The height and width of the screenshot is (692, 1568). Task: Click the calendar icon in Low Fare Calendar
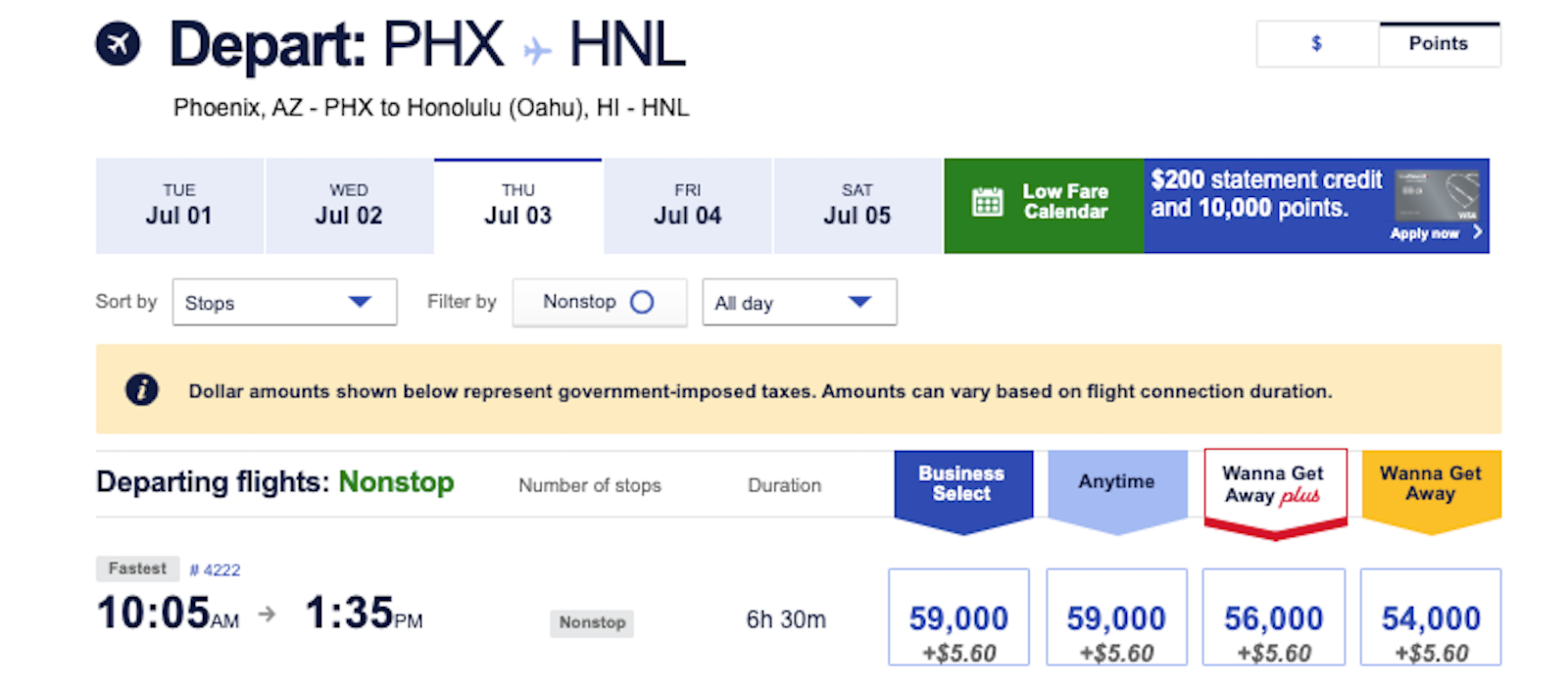click(987, 202)
